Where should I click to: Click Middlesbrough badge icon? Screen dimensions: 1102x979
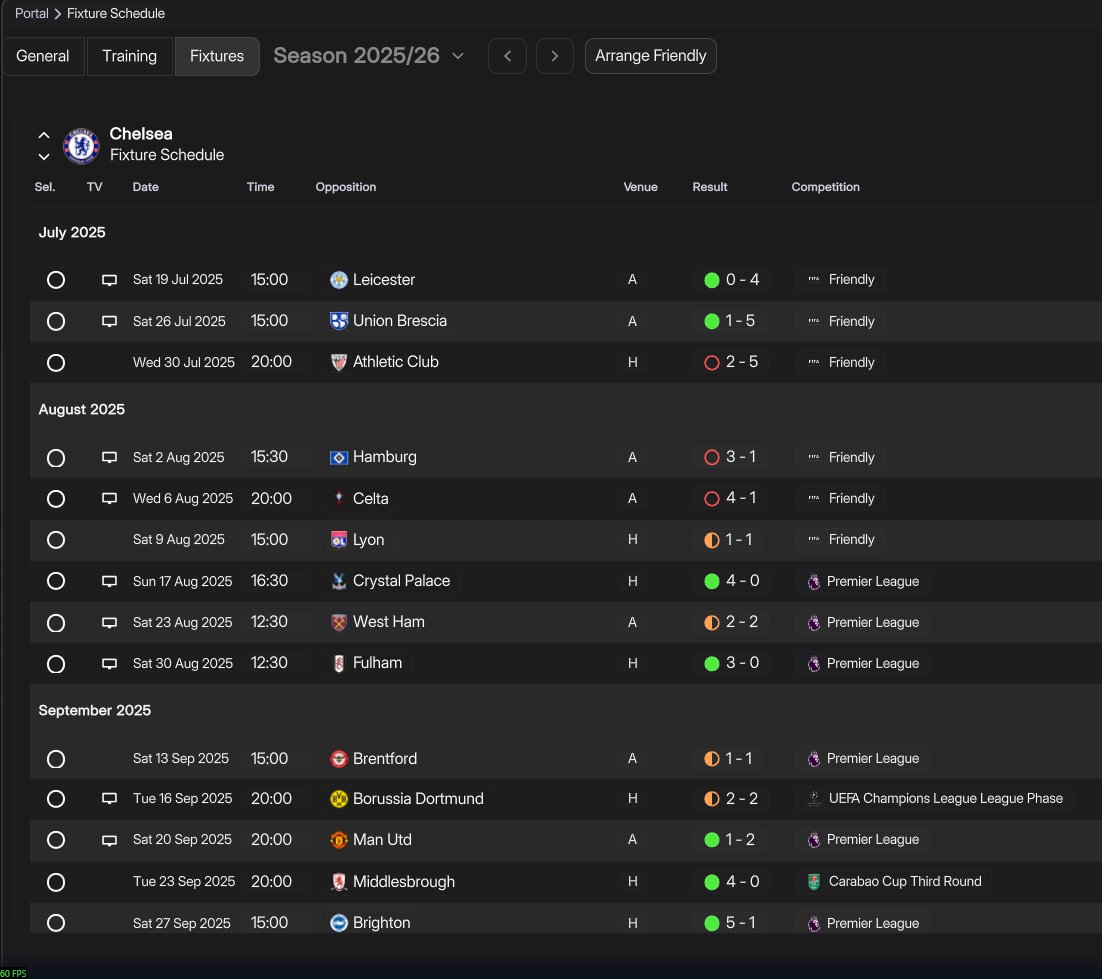pos(339,881)
